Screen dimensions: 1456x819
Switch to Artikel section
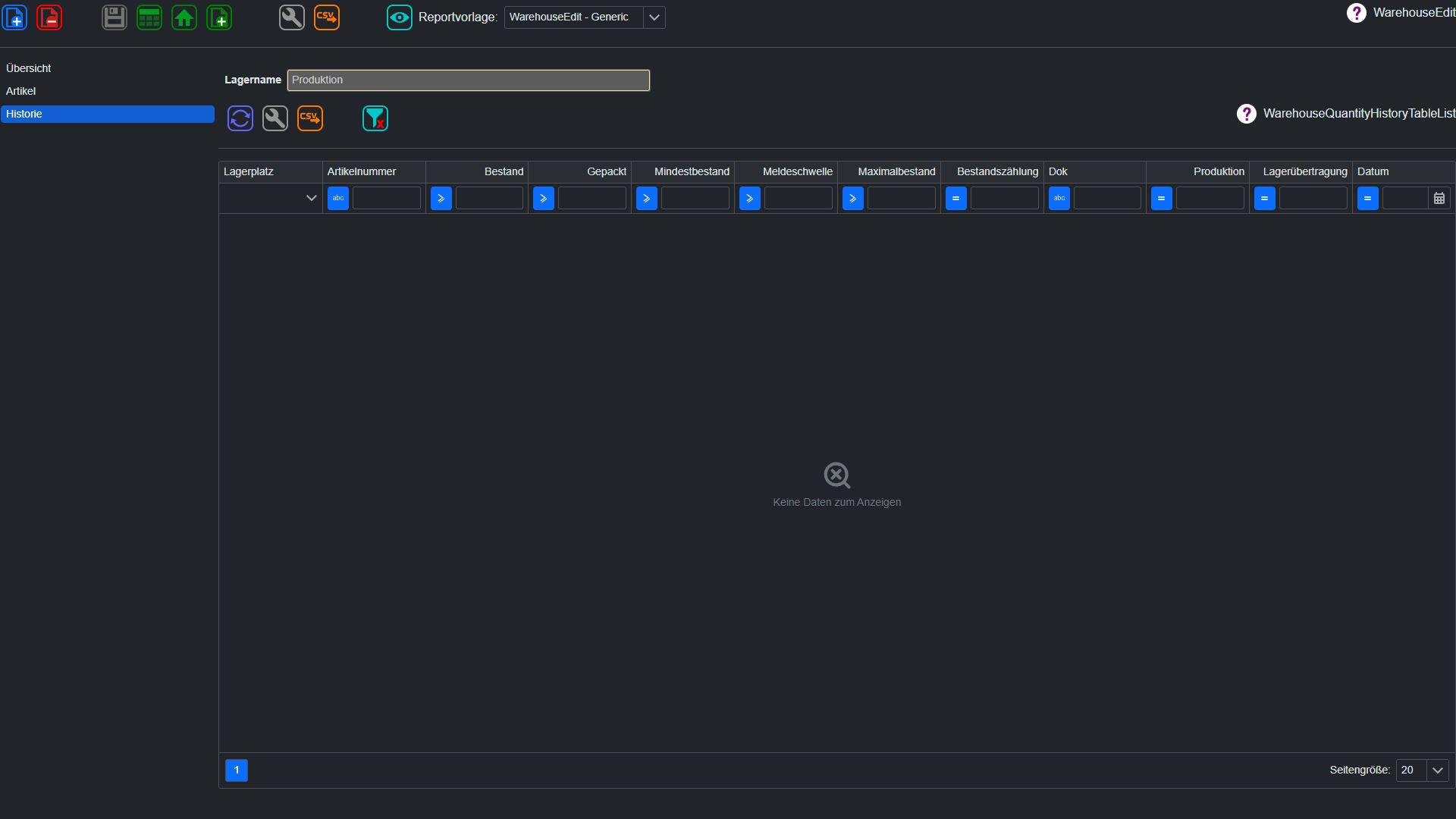pyautogui.click(x=108, y=91)
